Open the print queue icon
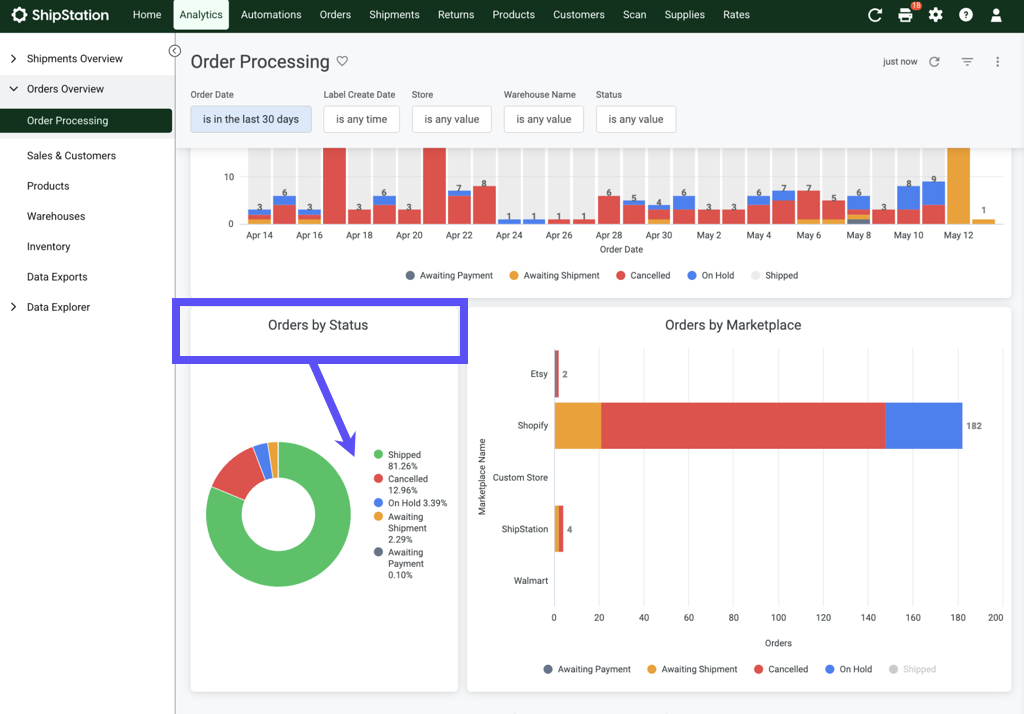Viewport: 1024px width, 714px height. point(905,14)
